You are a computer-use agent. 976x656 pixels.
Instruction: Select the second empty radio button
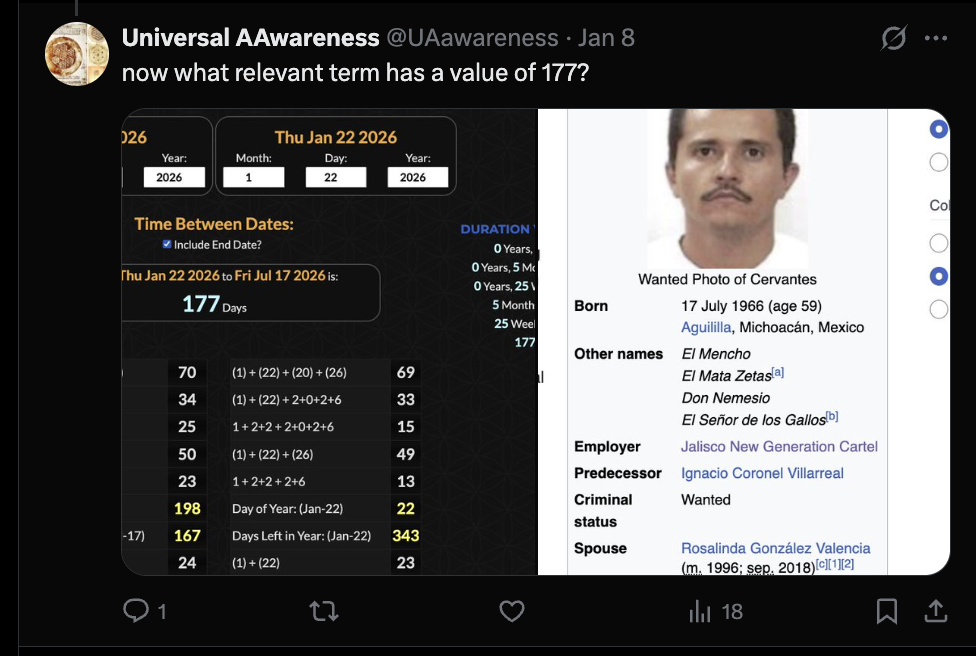(939, 162)
